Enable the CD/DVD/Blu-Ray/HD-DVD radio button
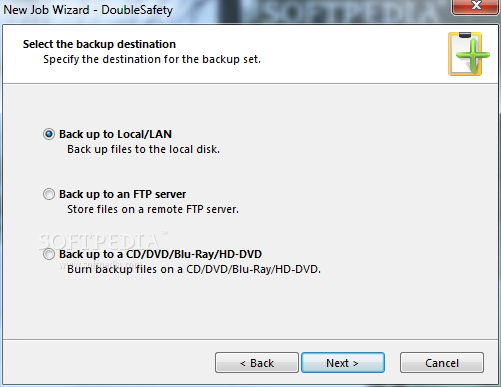This screenshot has width=501, height=387. pyautogui.click(x=49, y=254)
